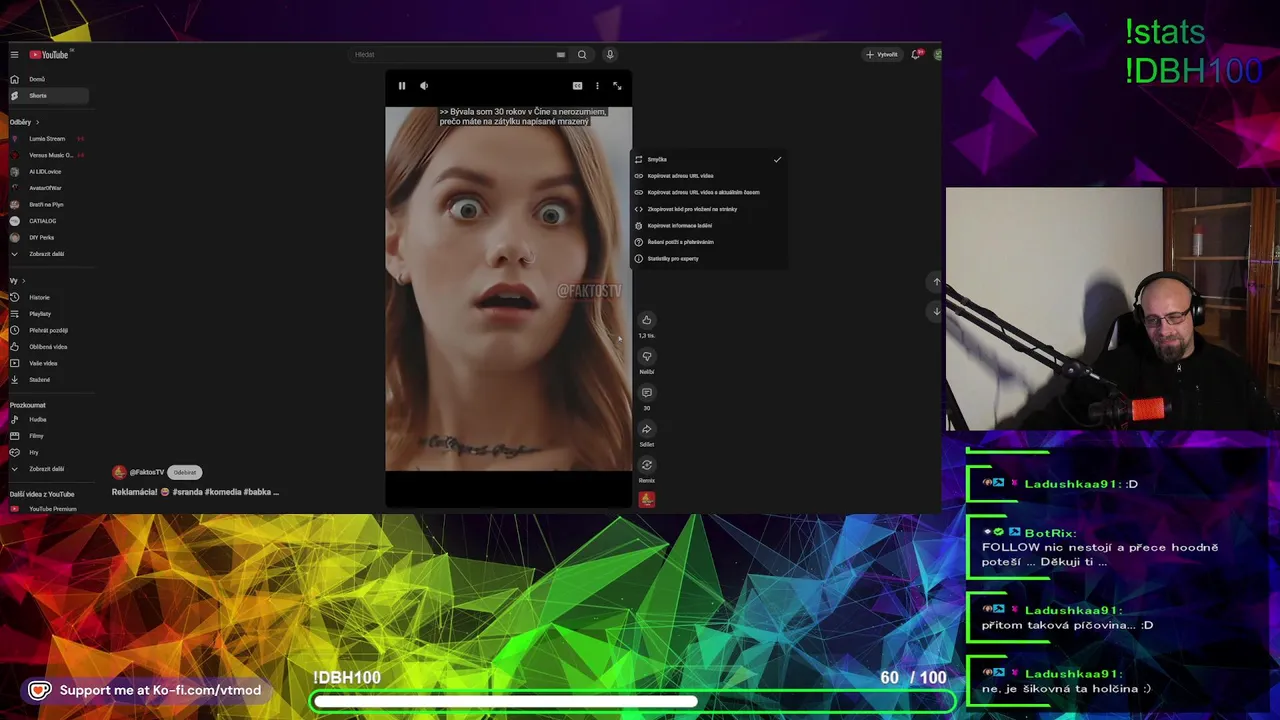This screenshot has height=720, width=1280.
Task: Open AvatarOfWar channel
Action: point(47,188)
